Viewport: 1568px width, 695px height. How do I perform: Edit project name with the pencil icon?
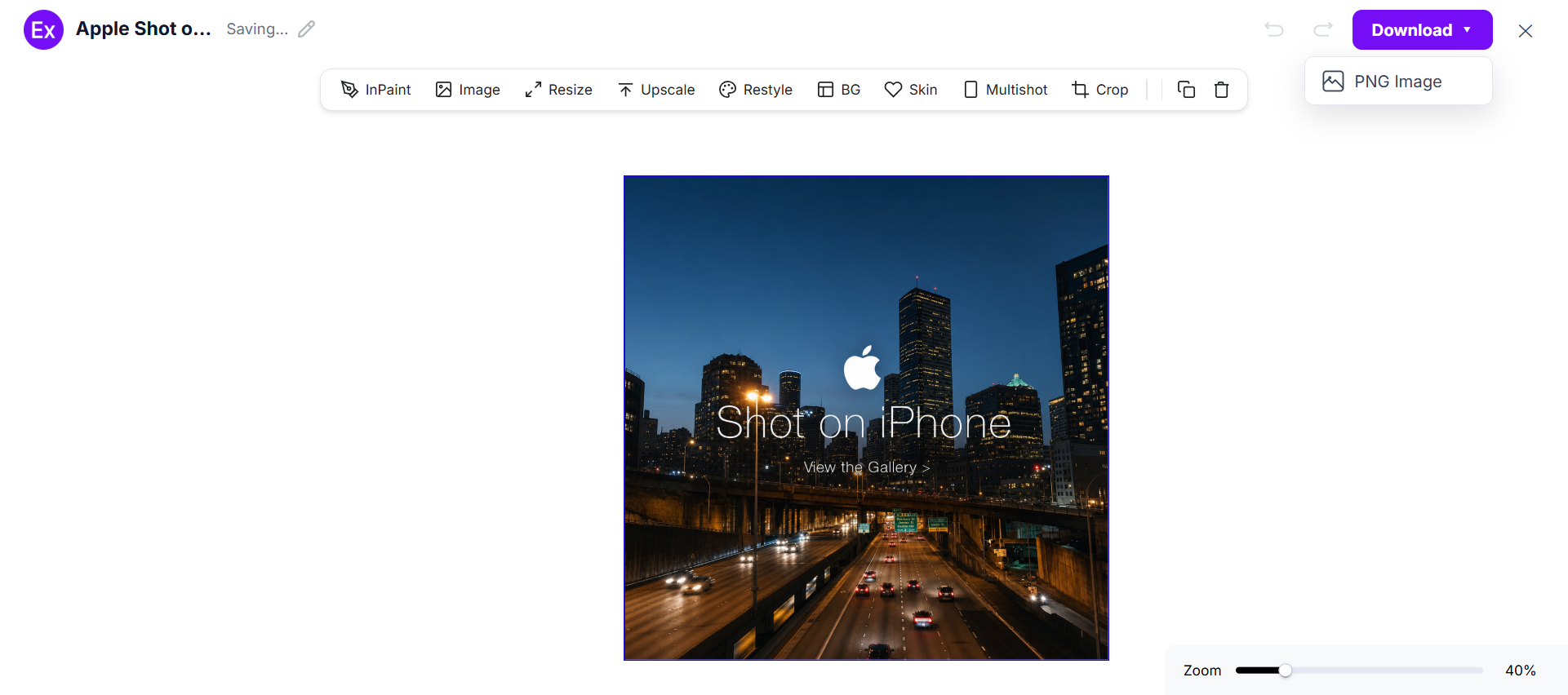coord(306,29)
